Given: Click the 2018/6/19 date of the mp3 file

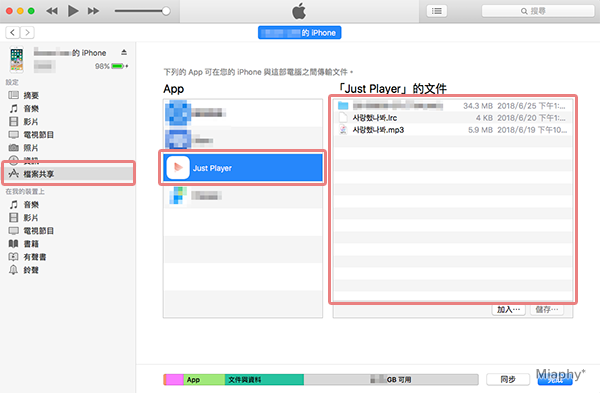Looking at the screenshot, I should 532,130.
